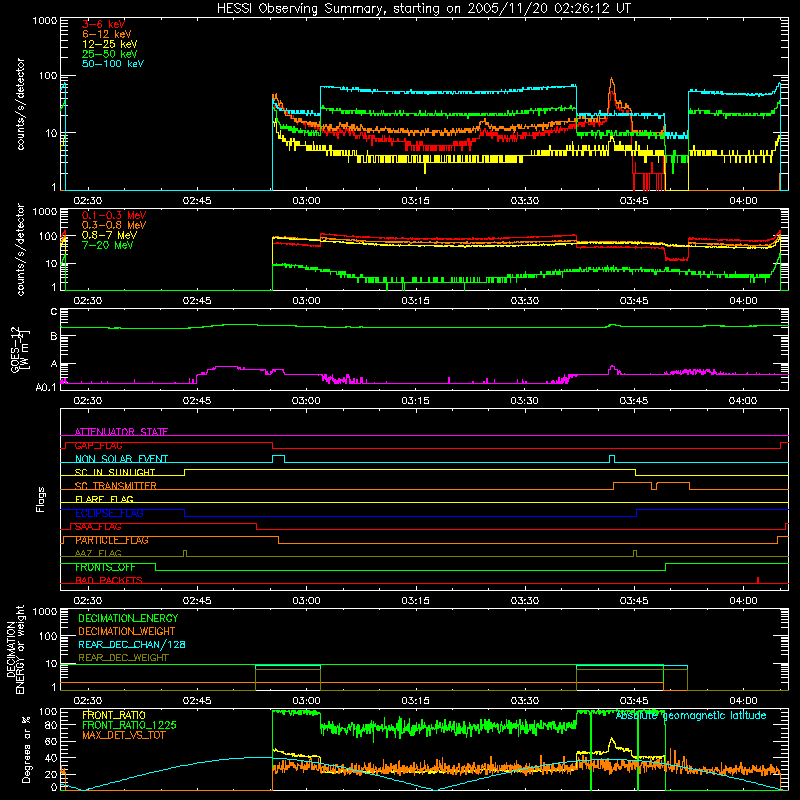
Task: Click the AAZ_FLAG pulse near 02:43
Action: pyautogui.click(x=185, y=553)
